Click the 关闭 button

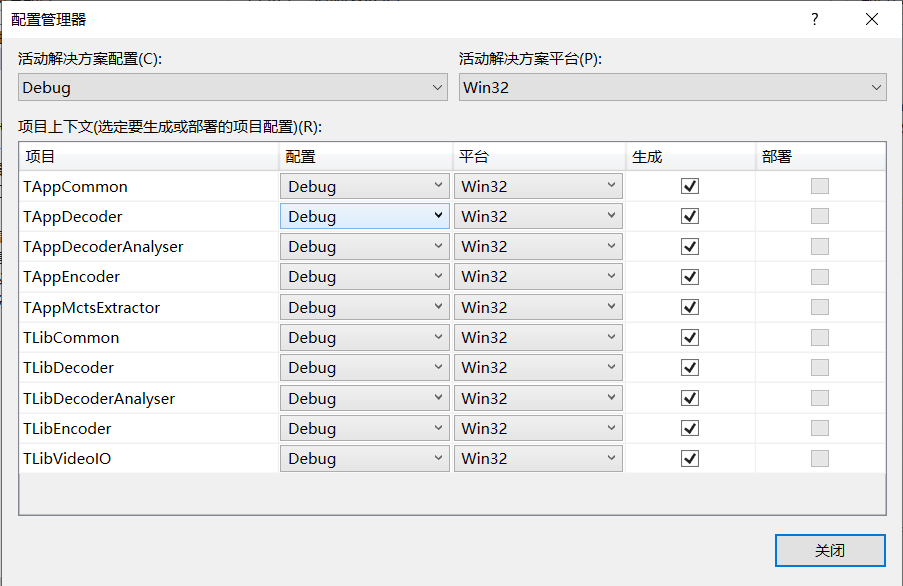pyautogui.click(x=830, y=550)
